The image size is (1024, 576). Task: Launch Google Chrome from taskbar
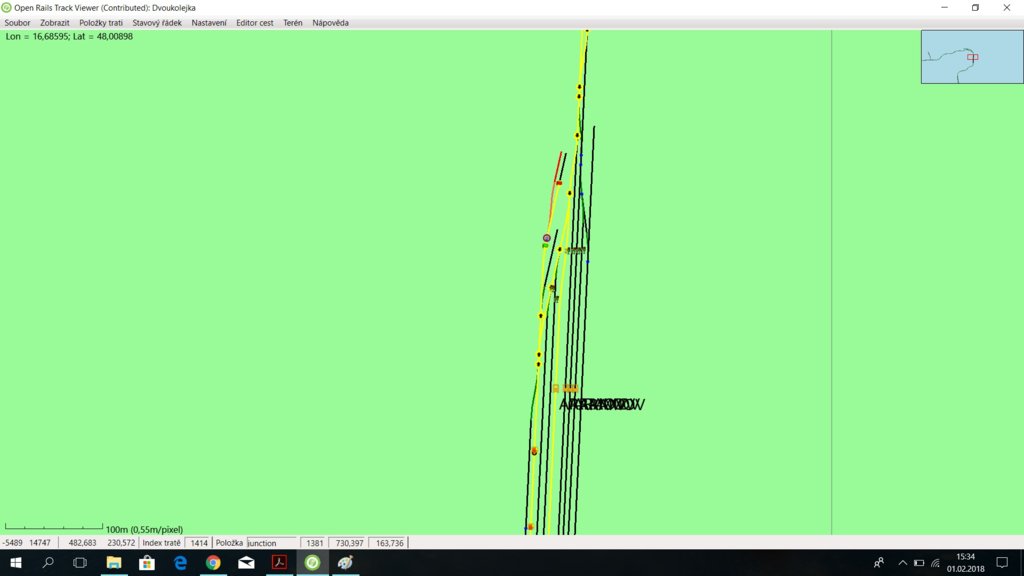(213, 563)
